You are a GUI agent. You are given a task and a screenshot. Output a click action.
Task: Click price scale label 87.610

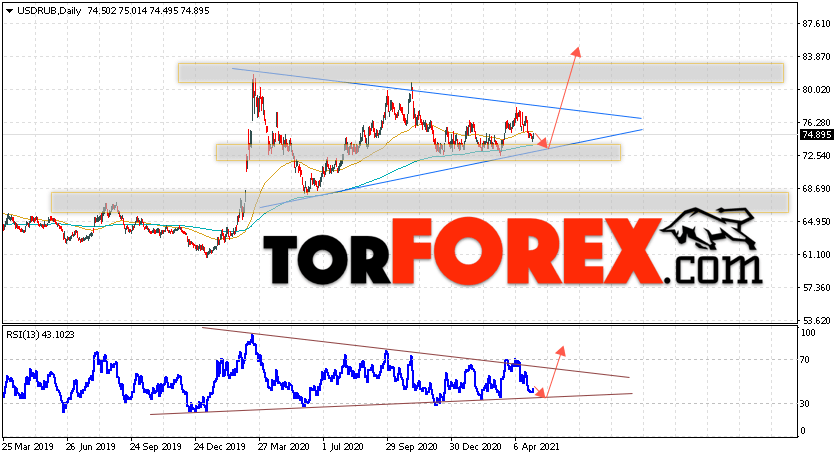click(816, 24)
